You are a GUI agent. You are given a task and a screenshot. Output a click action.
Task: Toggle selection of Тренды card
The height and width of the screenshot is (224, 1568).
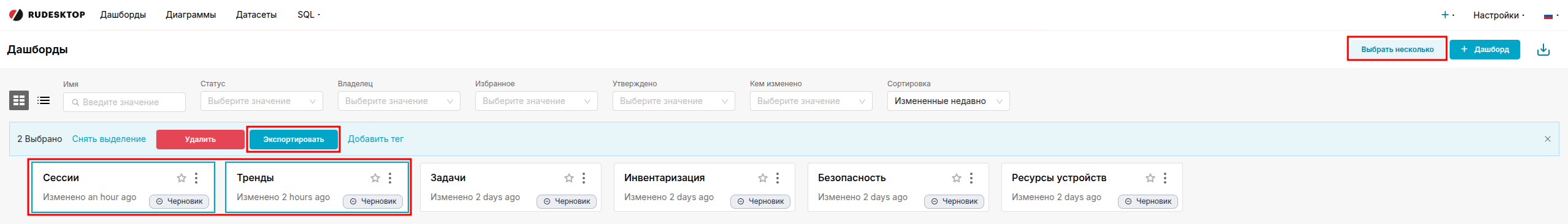(317, 187)
